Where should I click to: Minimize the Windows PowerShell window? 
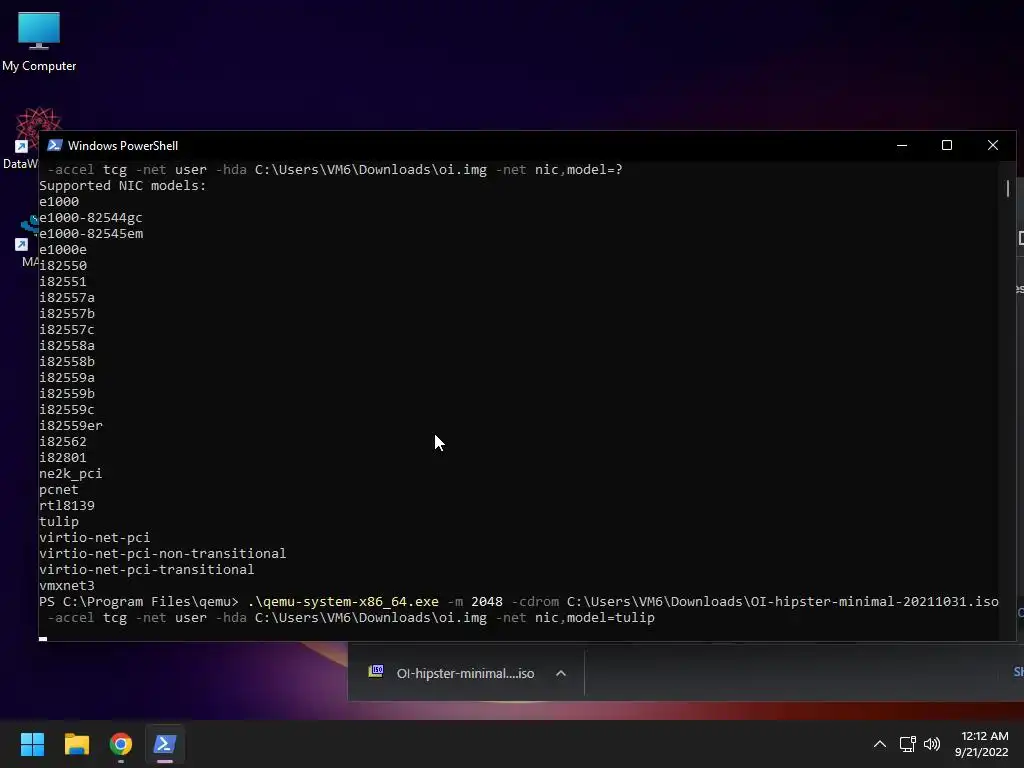pos(902,145)
